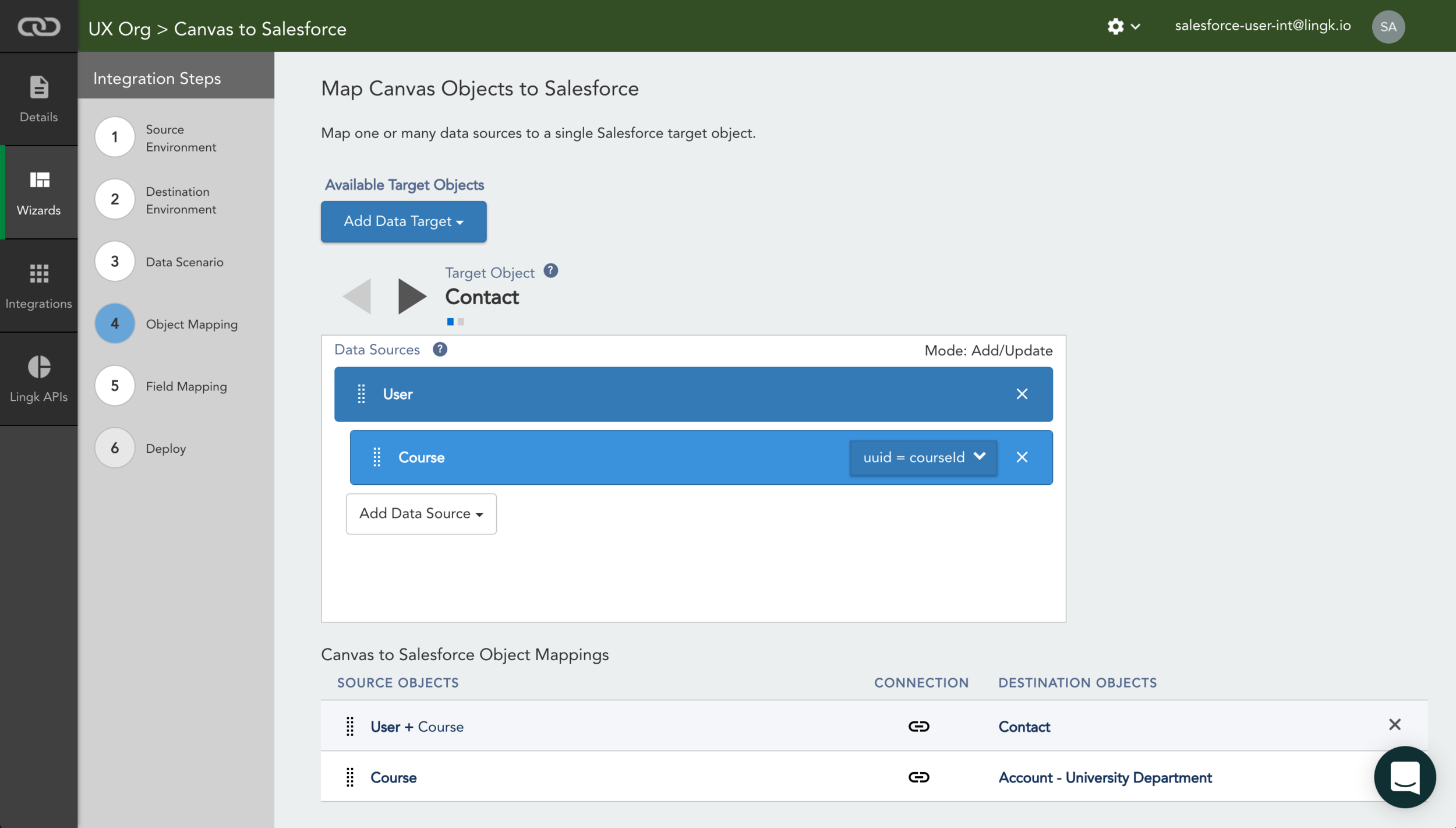The width and height of the screenshot is (1456, 828).
Task: Open Data Sources help icon
Action: (440, 349)
